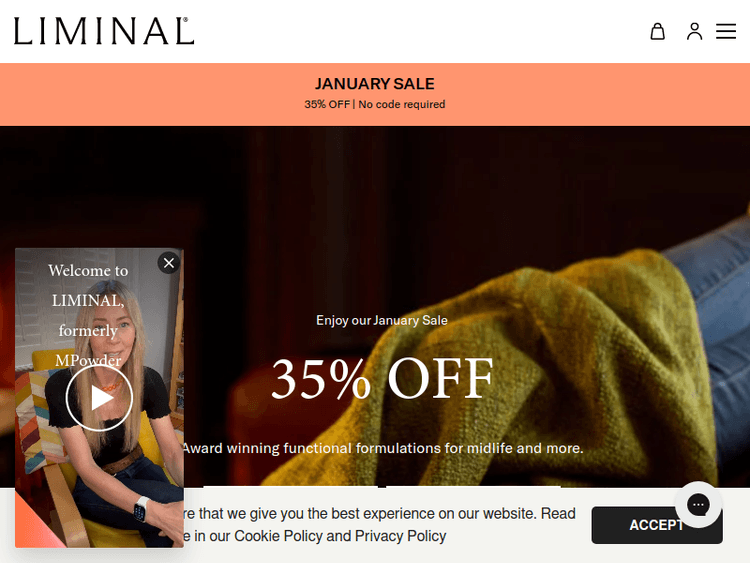Open the Privacy Policy link
Image resolution: width=750 pixels, height=563 pixels.
pos(400,536)
